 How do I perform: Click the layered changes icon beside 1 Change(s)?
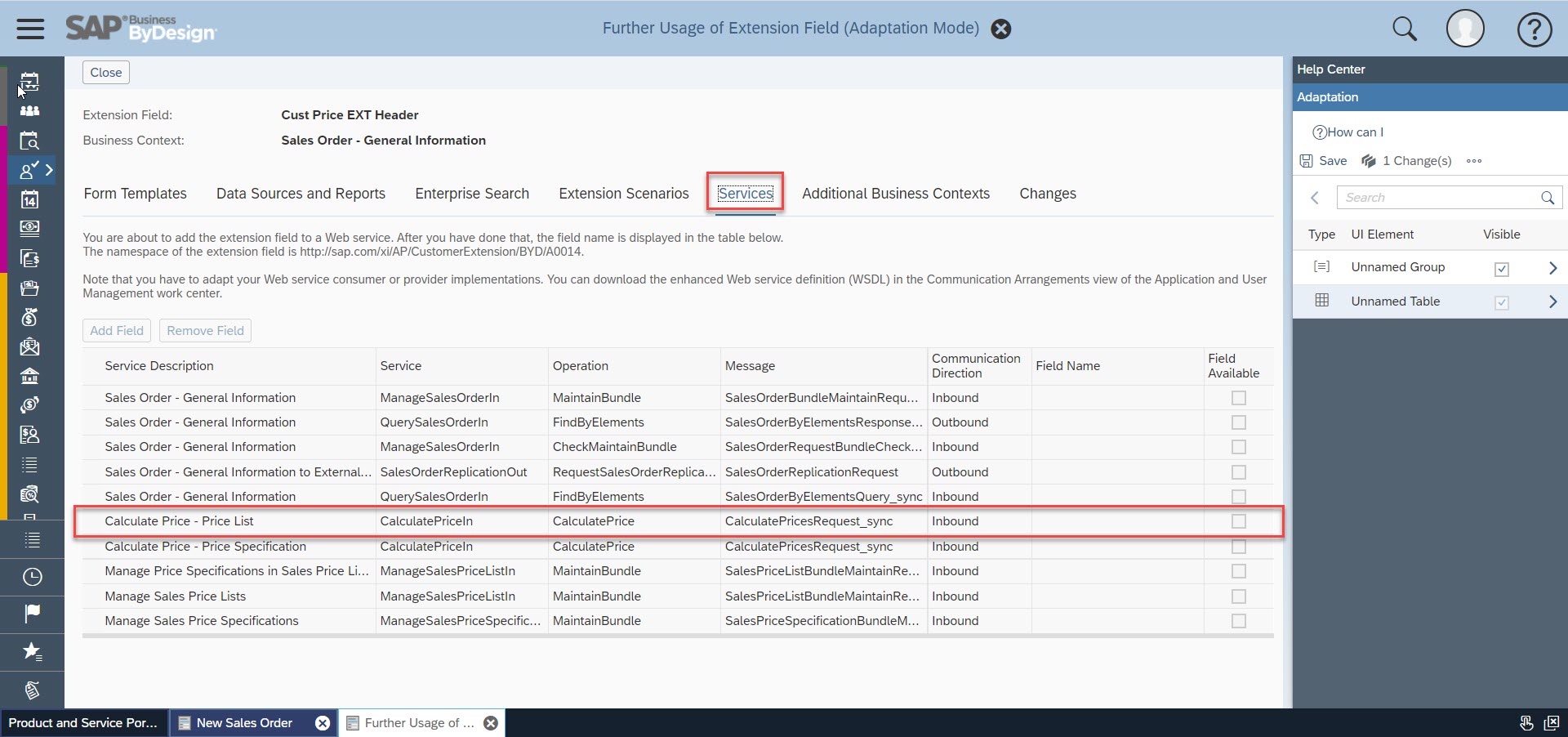click(x=1369, y=161)
